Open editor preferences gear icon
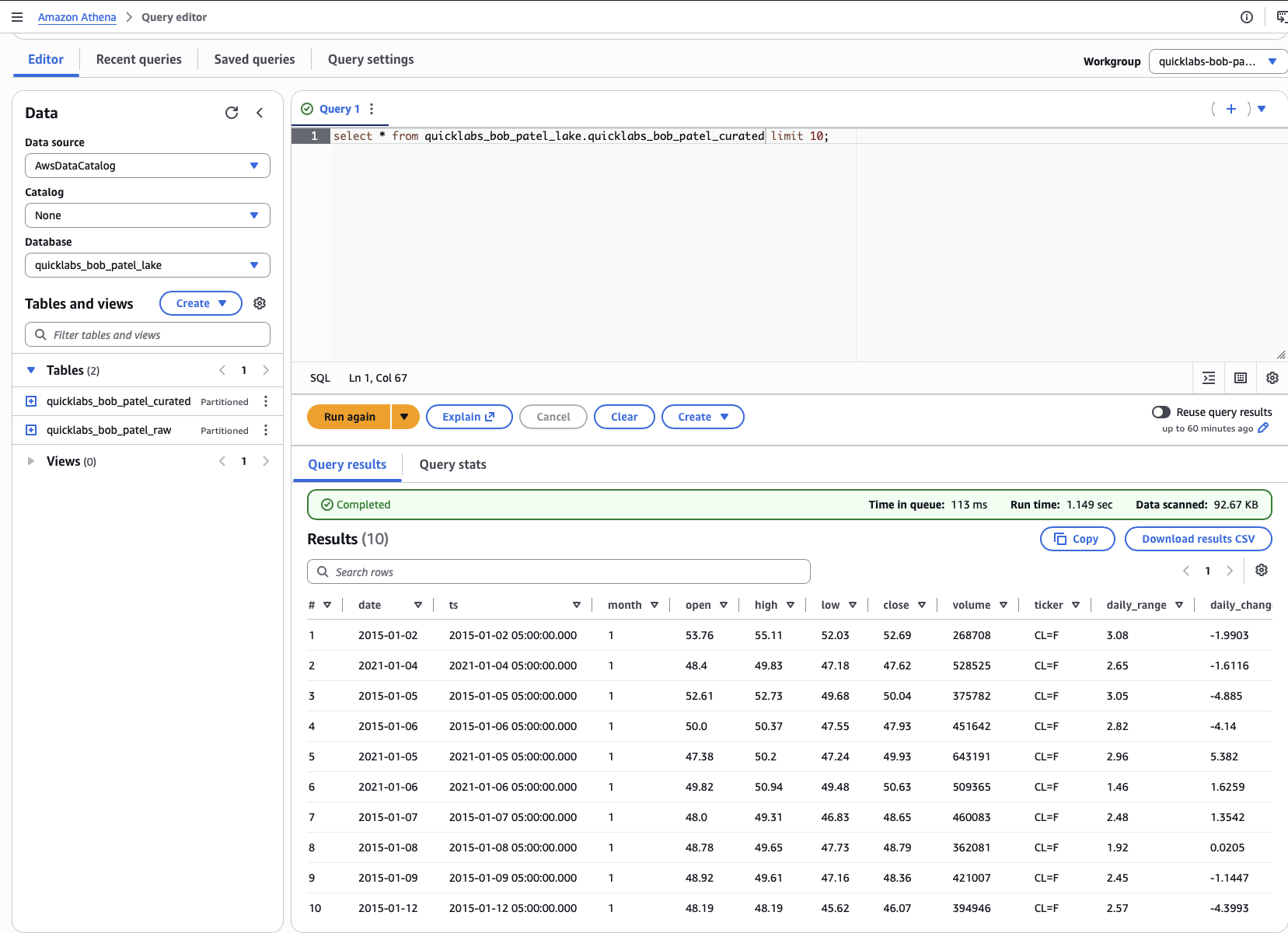1288x933 pixels. pyautogui.click(x=1272, y=378)
